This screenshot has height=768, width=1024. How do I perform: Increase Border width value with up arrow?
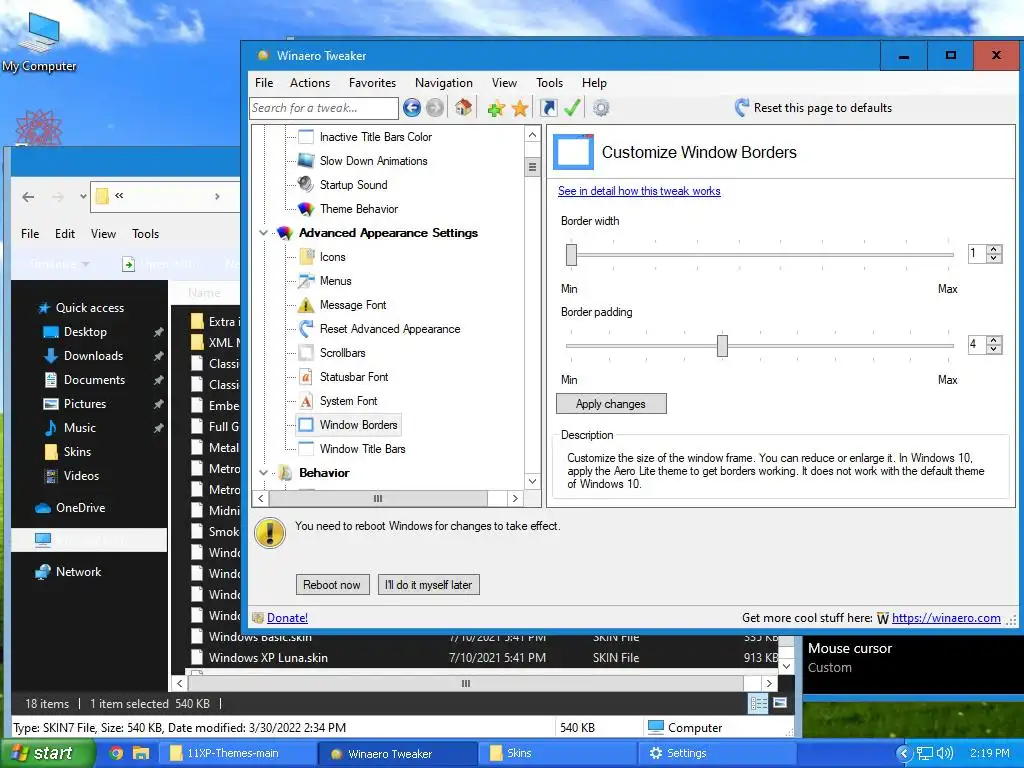click(x=993, y=249)
